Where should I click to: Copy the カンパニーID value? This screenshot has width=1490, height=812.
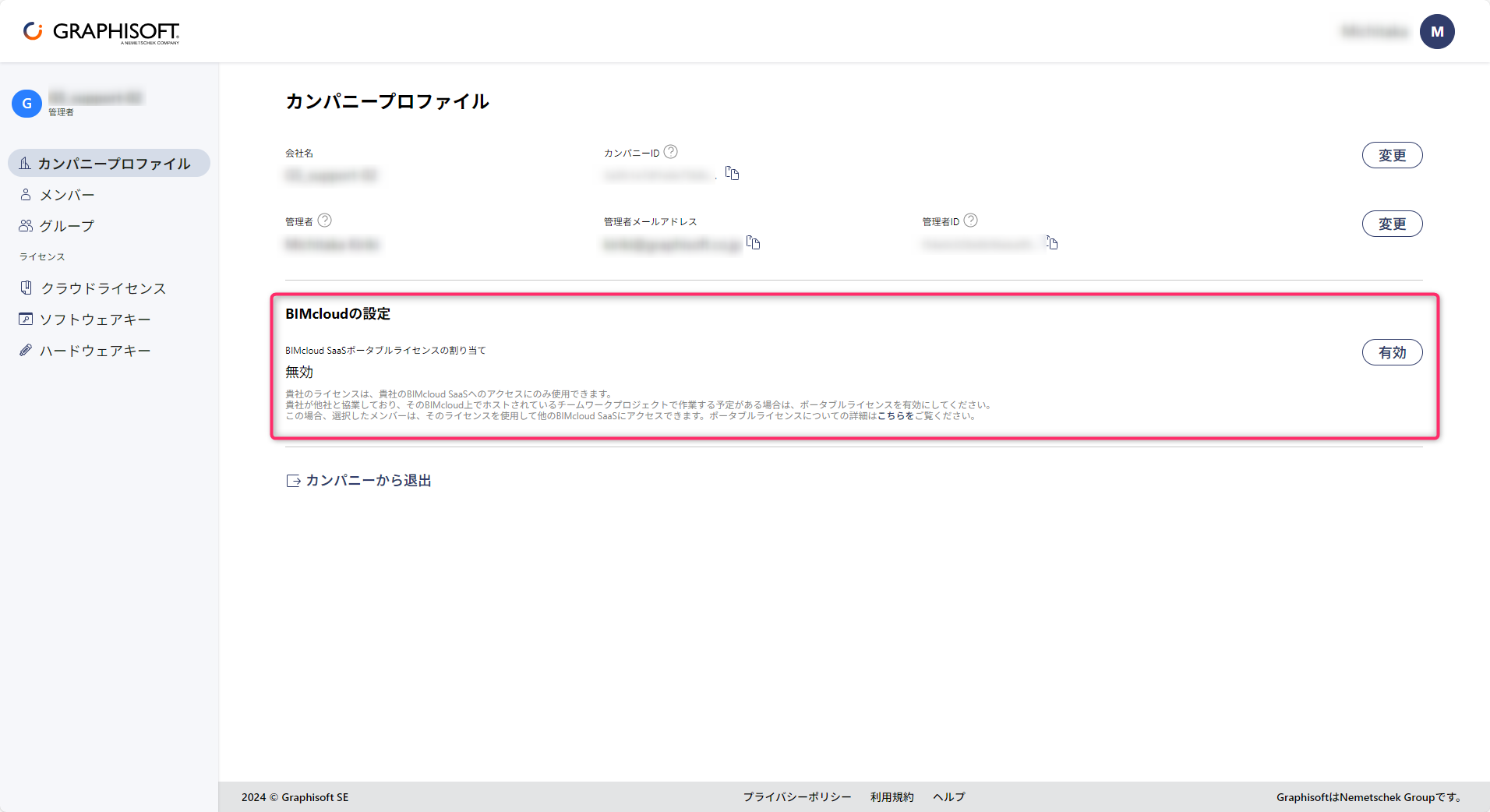pyautogui.click(x=732, y=173)
